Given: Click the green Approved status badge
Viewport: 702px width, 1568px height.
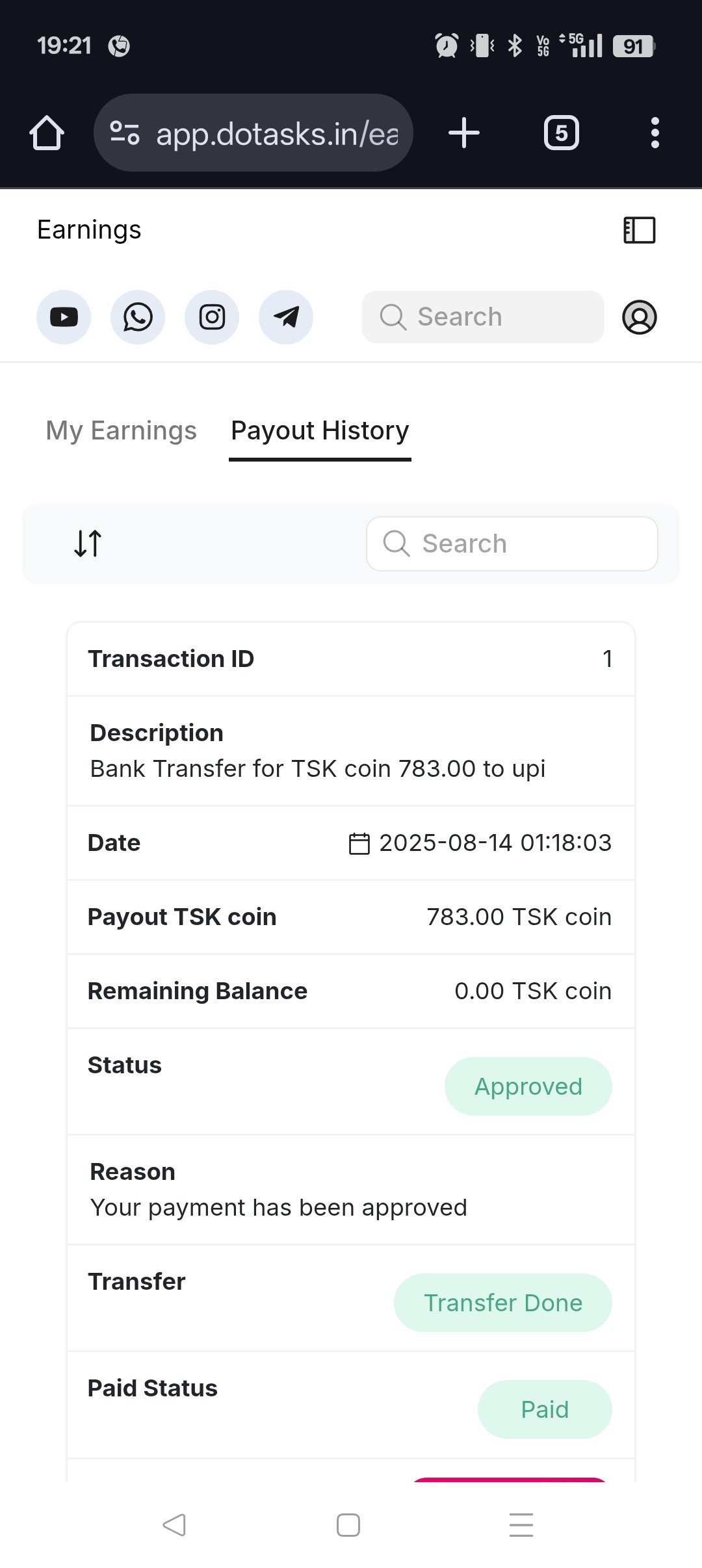Looking at the screenshot, I should (x=528, y=1086).
